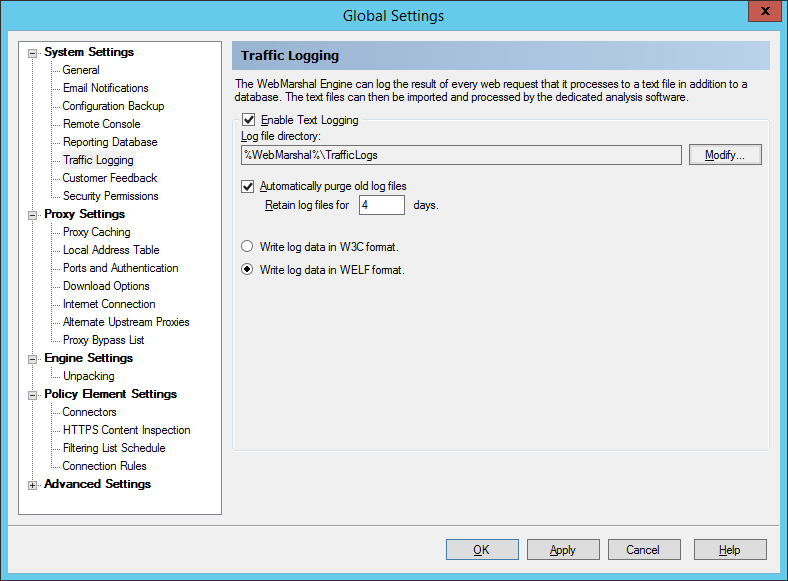
Task: Go to Ports and Authentication
Action: pos(121,268)
